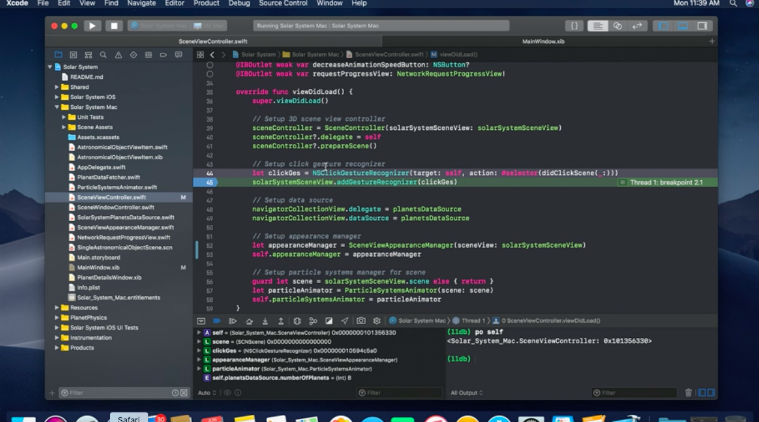Deactivate breakpoints with the blue breakpoint icon

pyautogui.click(x=216, y=321)
